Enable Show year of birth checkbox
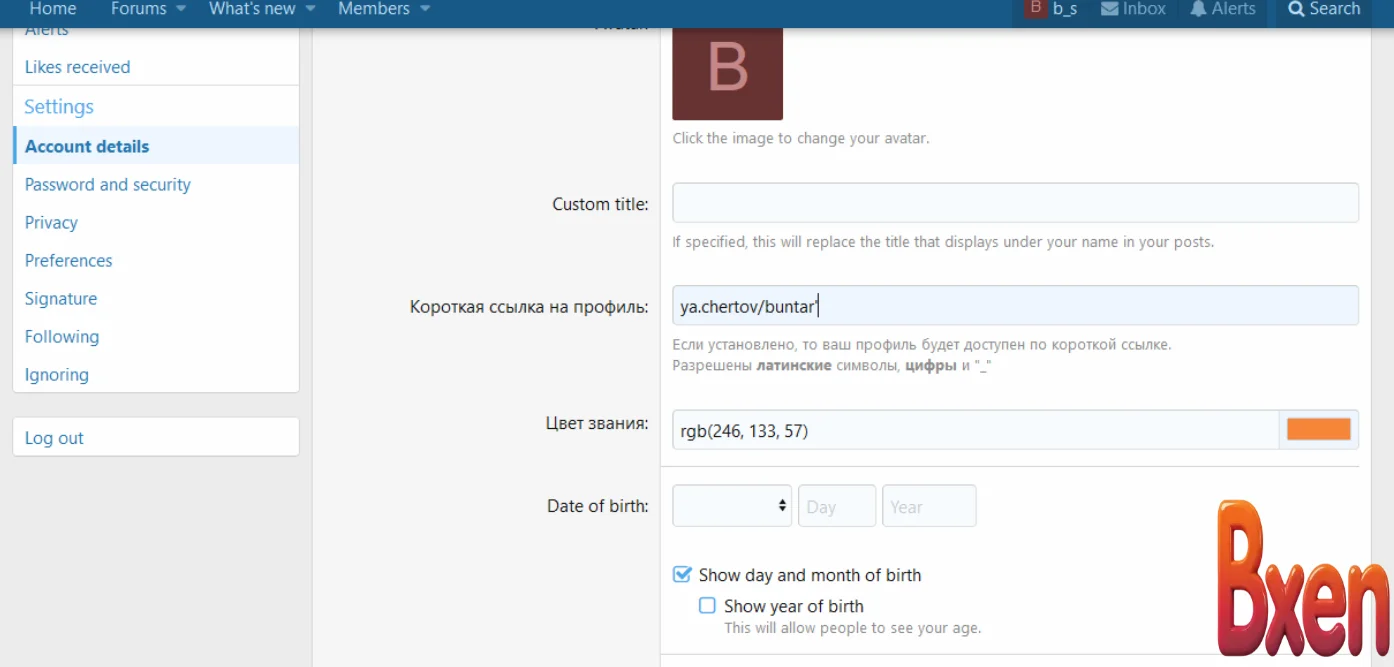 (x=707, y=606)
